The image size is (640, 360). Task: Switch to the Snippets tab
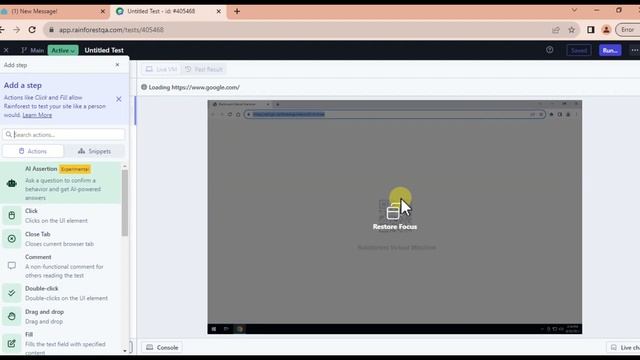[94, 151]
